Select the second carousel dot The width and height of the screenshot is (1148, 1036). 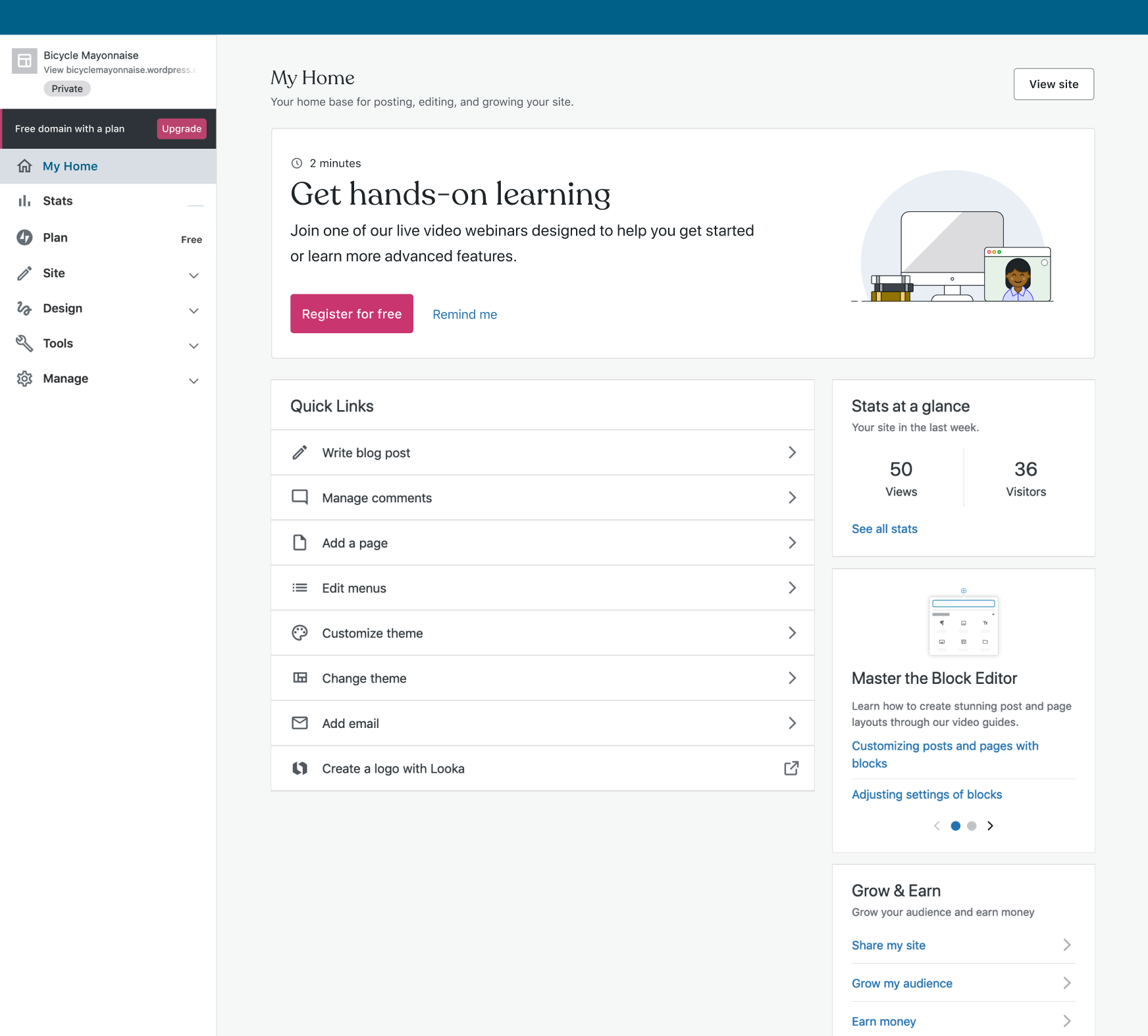tap(972, 825)
